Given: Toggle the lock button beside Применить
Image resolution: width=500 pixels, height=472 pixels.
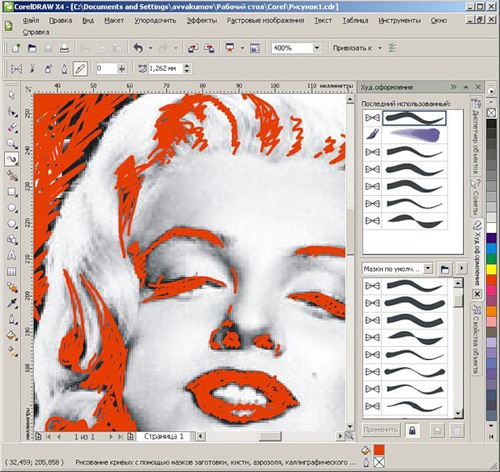Looking at the screenshot, I should [x=412, y=430].
